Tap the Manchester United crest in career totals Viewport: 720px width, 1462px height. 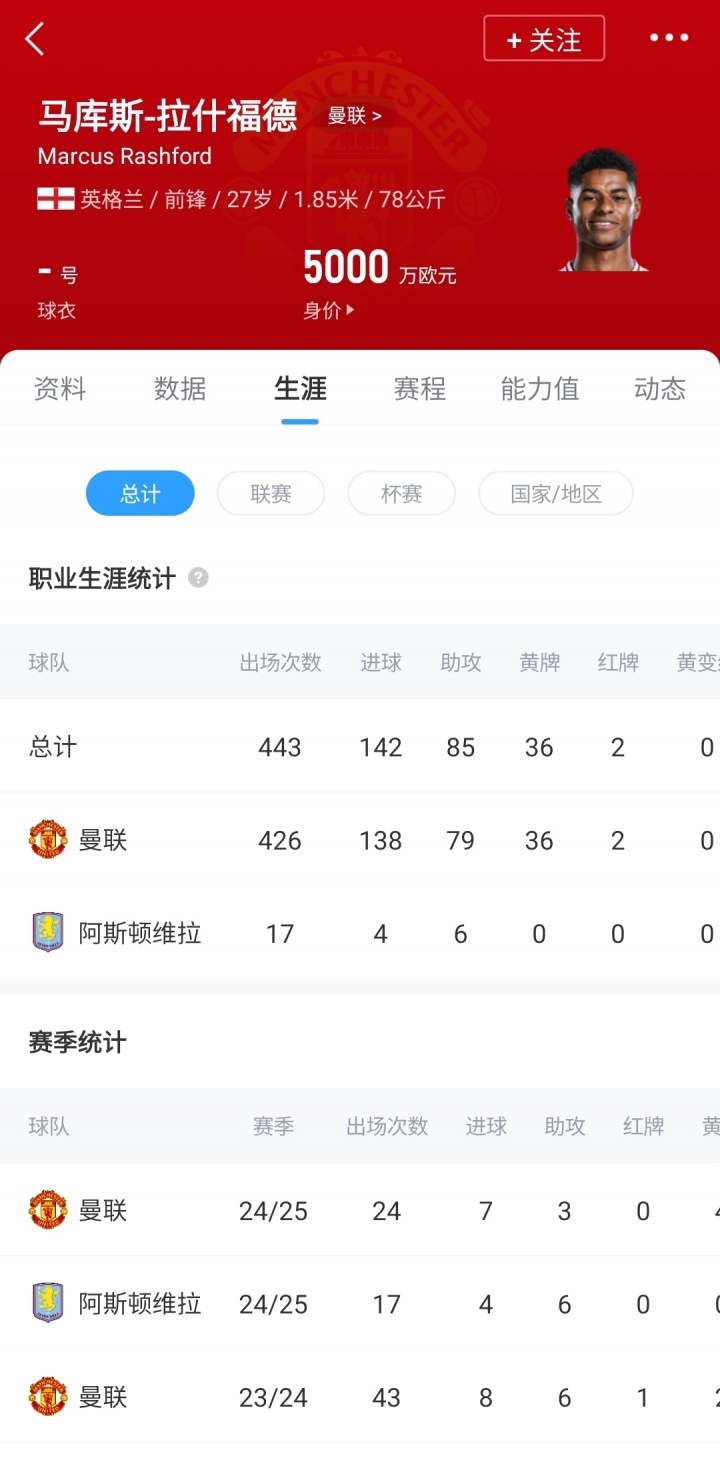point(48,840)
